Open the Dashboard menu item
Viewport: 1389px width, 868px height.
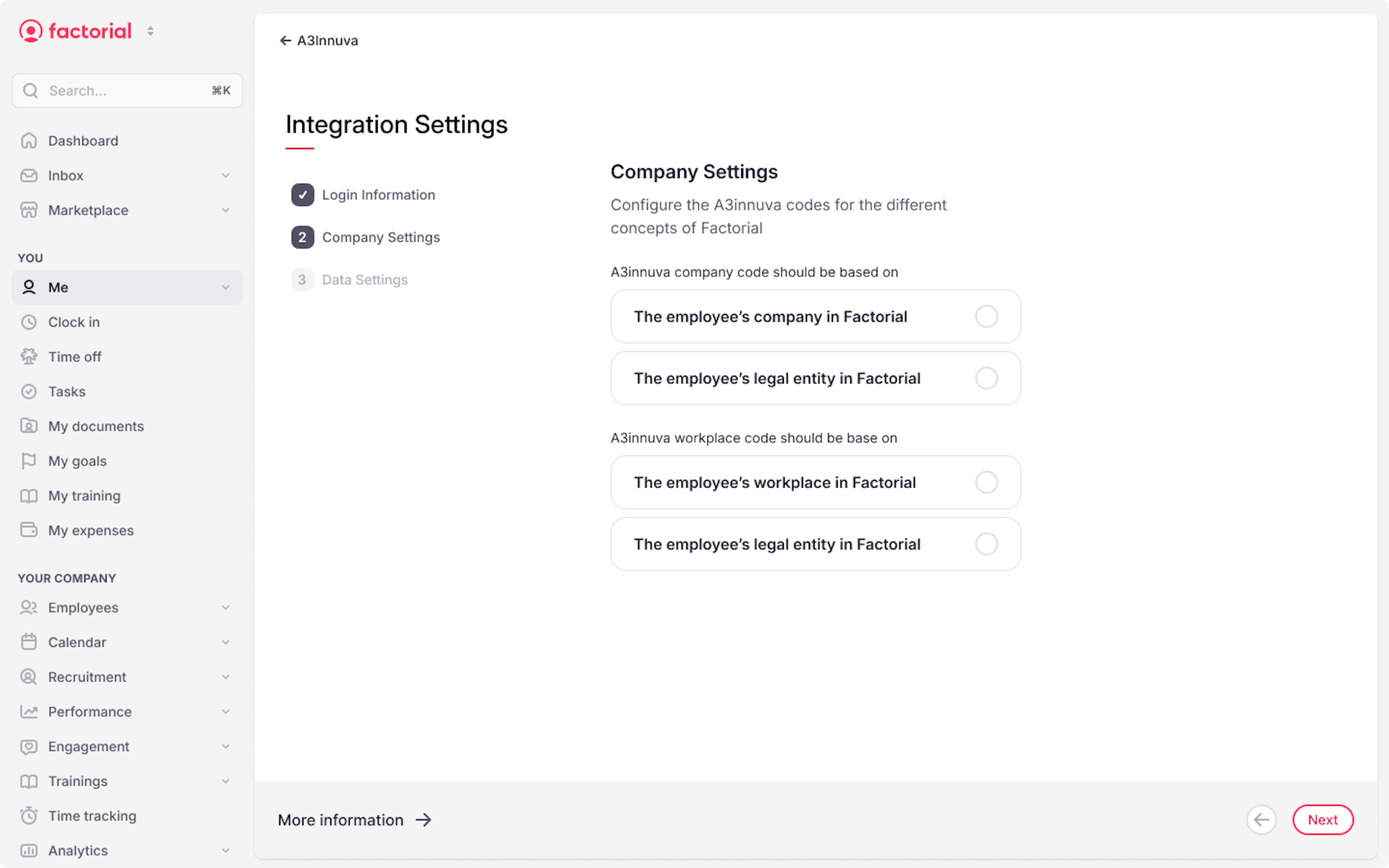[127, 141]
